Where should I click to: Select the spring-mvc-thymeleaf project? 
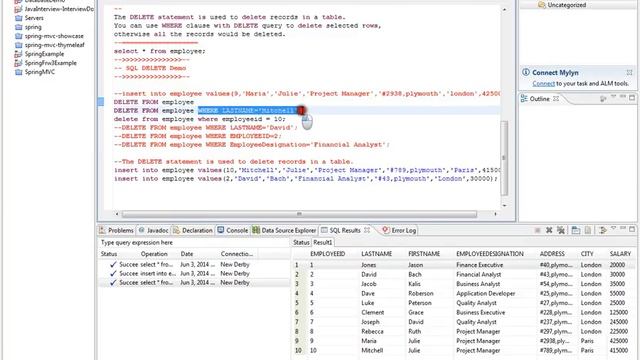[50, 45]
